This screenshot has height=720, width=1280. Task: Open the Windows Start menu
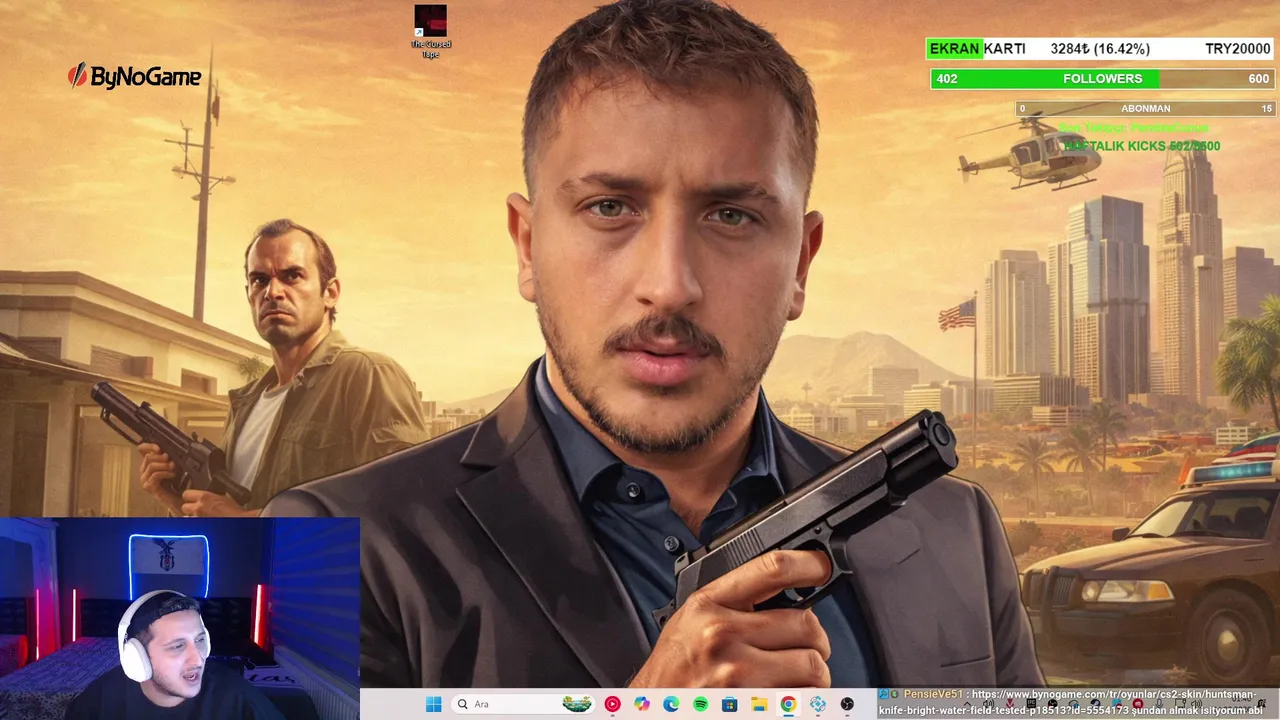433,704
